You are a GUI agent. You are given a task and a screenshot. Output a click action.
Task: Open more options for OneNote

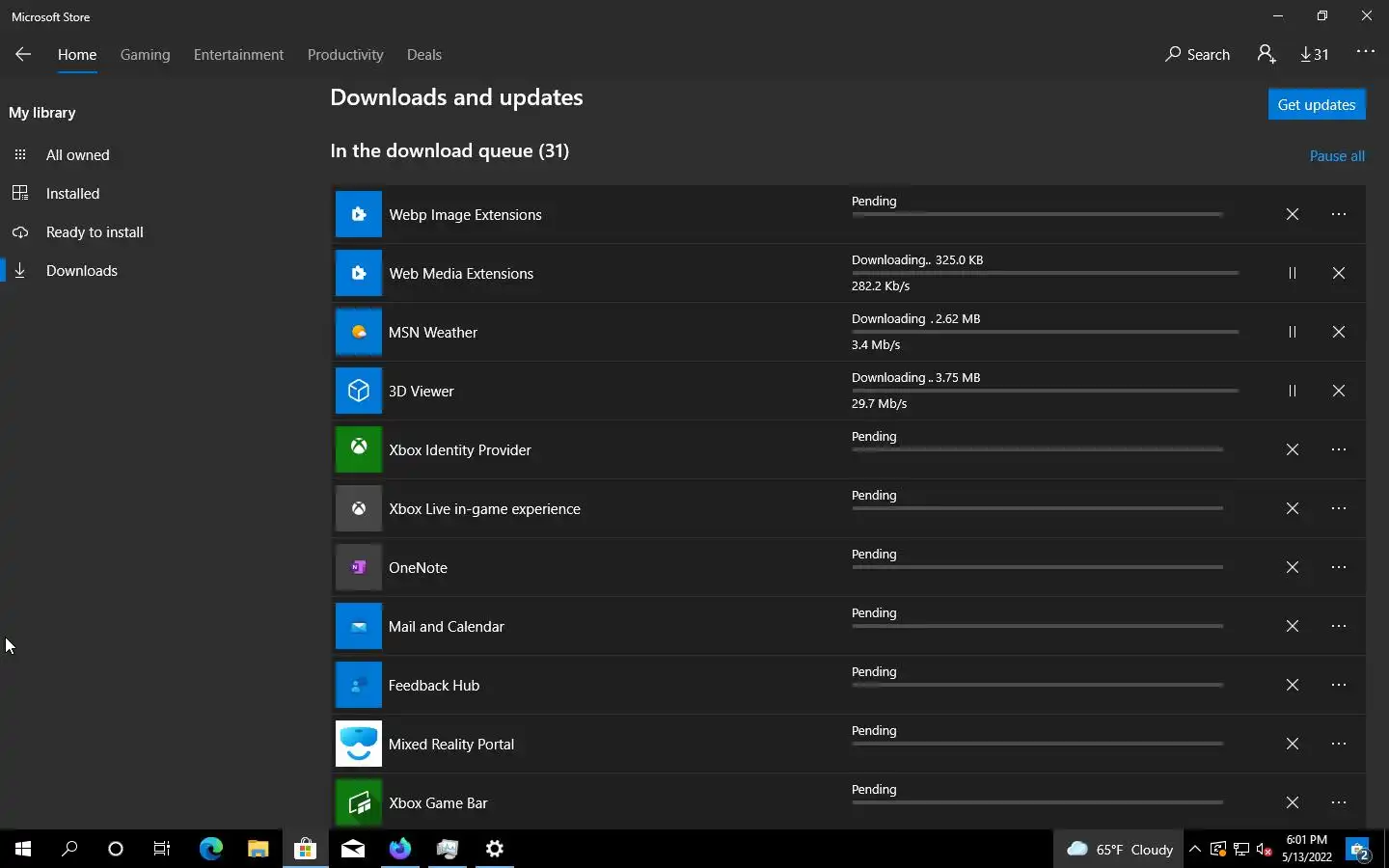1339,567
